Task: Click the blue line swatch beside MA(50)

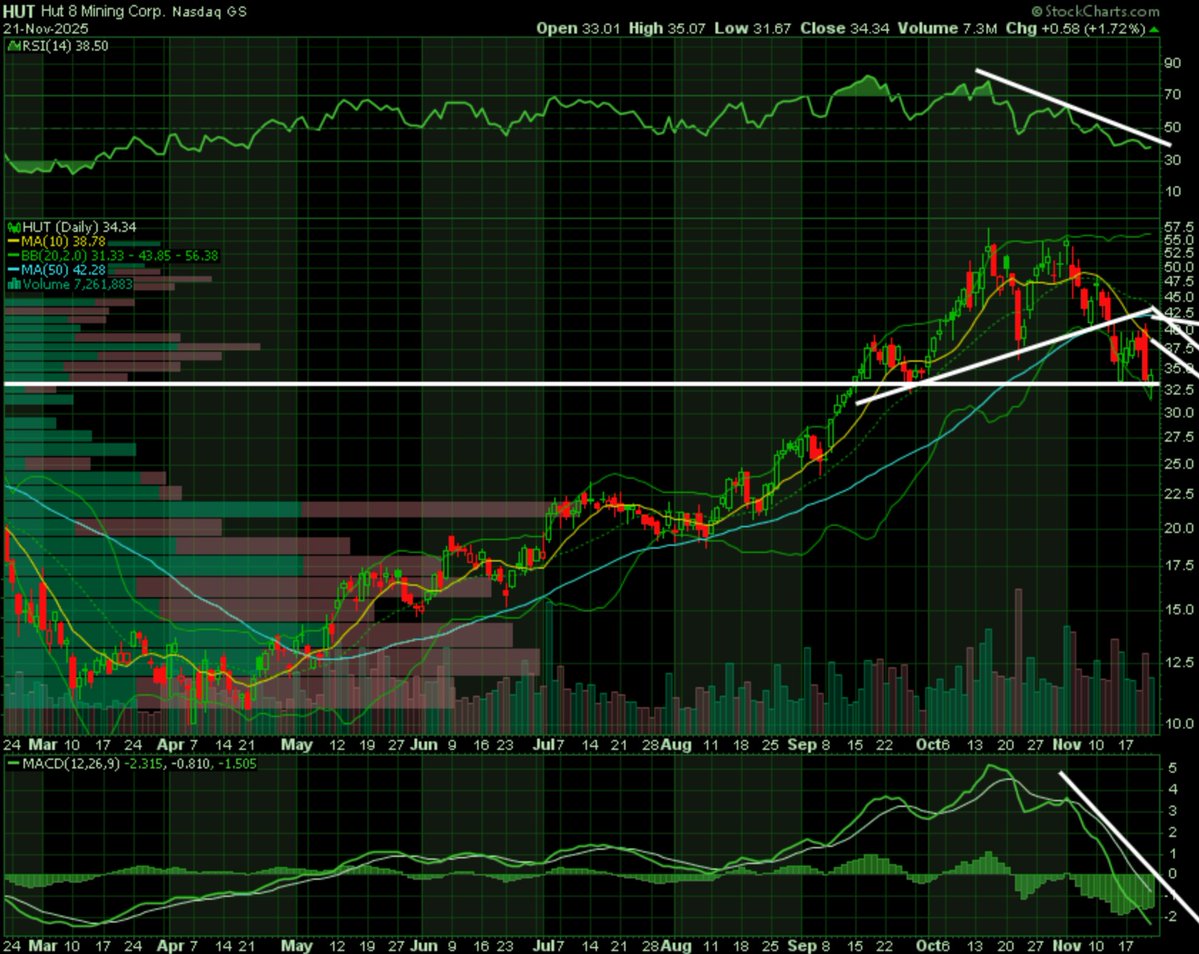Action: pos(14,270)
